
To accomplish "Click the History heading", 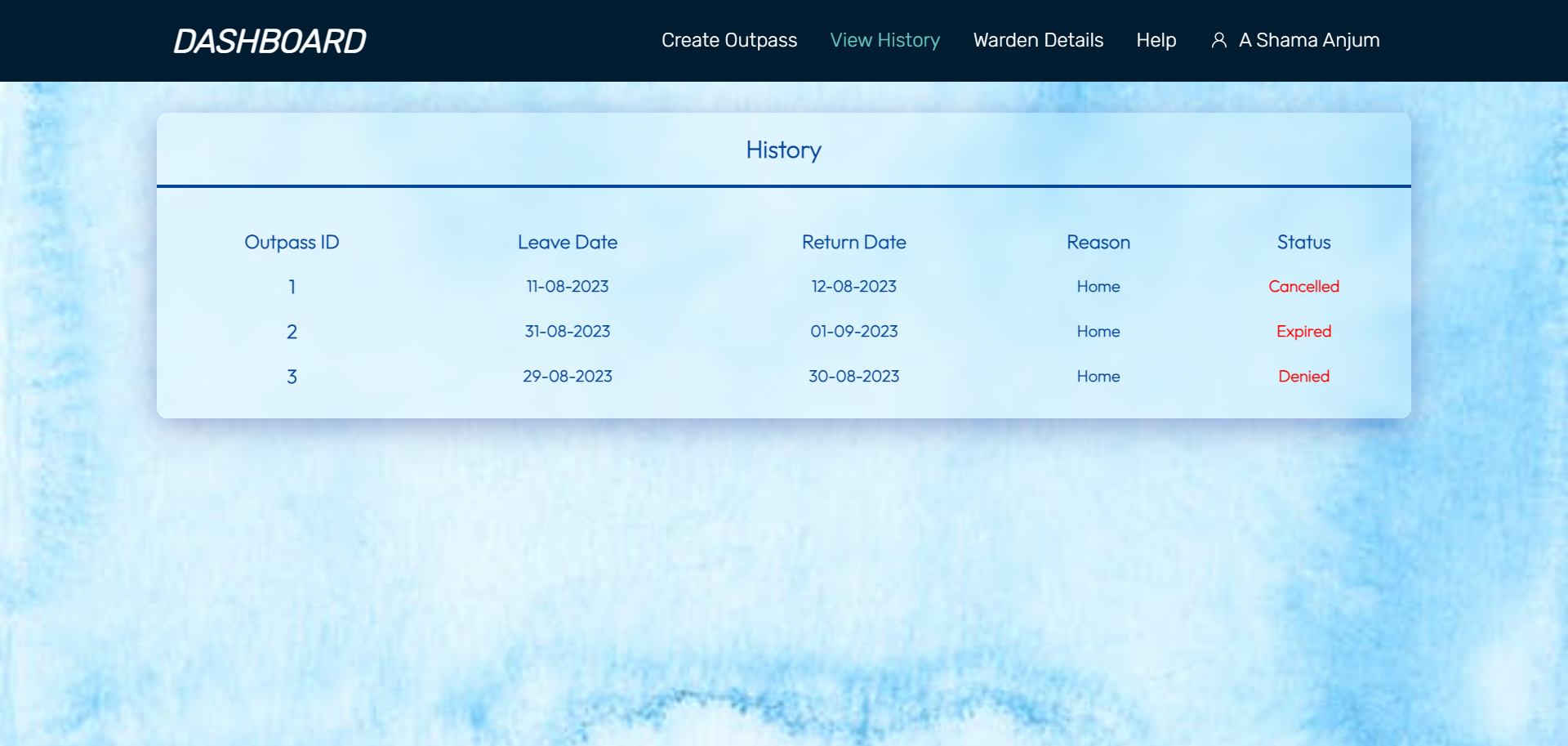I will 783,150.
